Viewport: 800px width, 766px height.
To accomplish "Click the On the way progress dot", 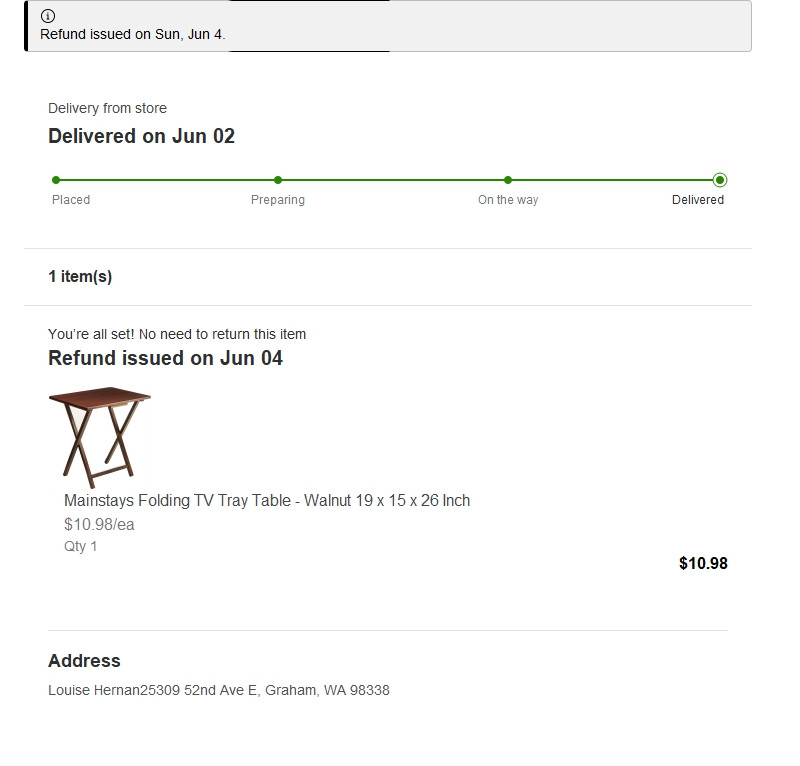I will tap(508, 180).
